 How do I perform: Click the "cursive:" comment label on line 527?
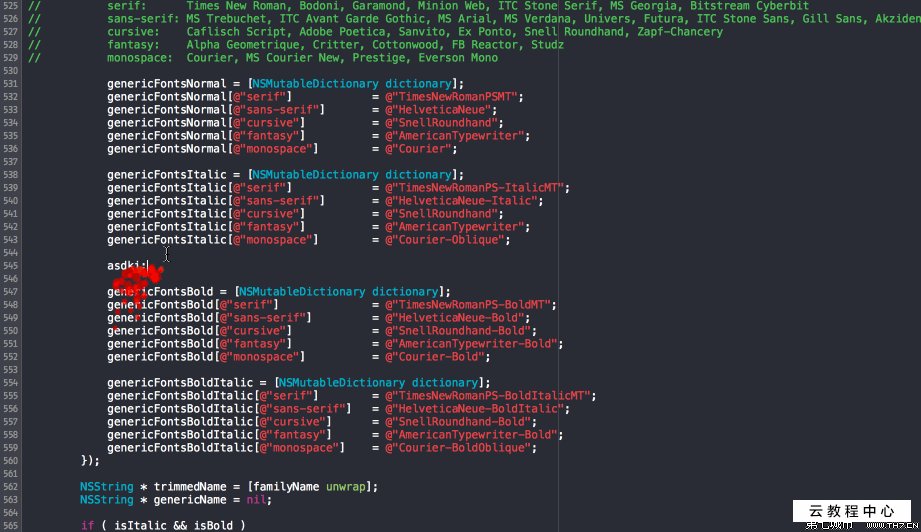click(133, 32)
